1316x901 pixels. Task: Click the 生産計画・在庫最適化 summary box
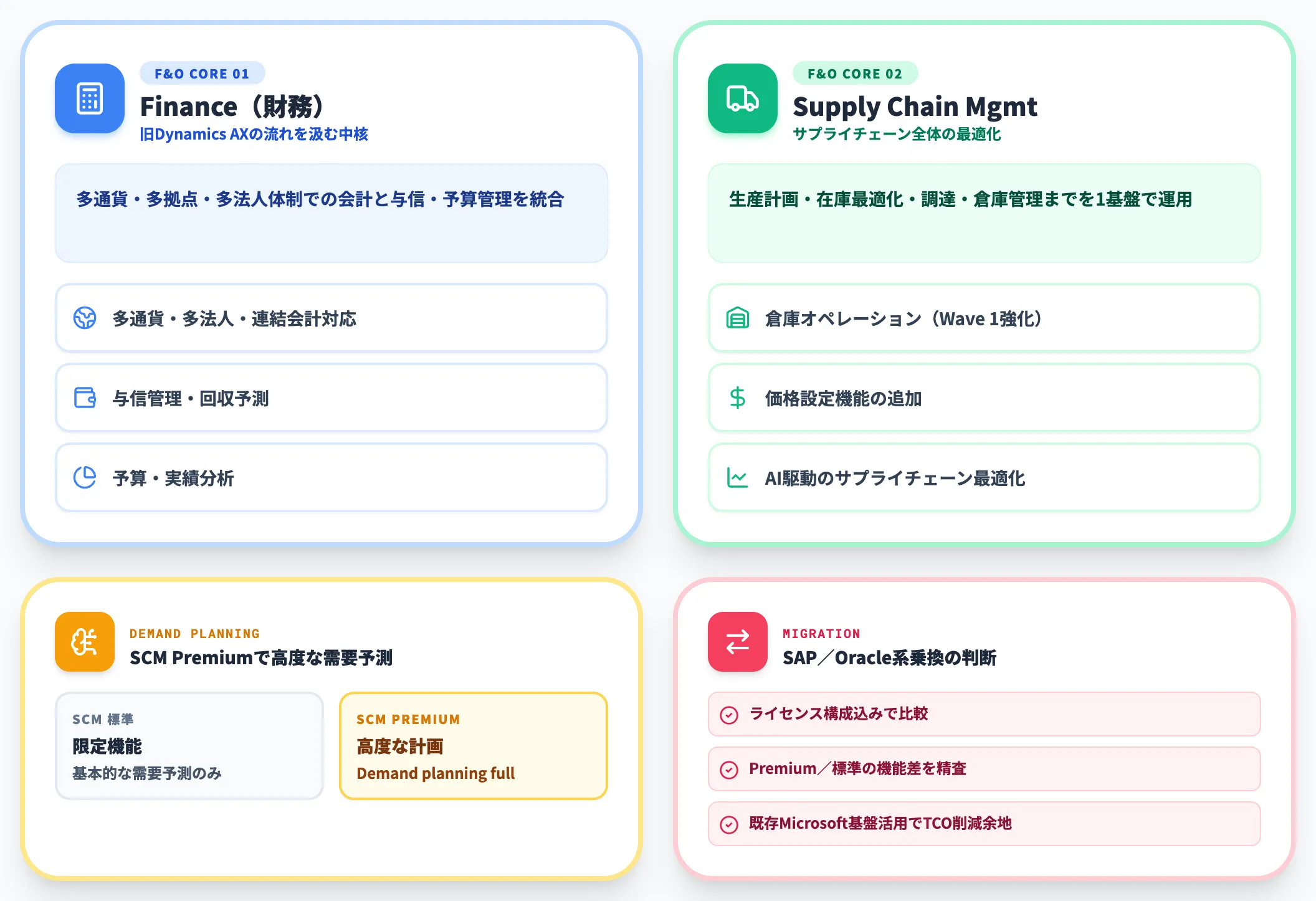pos(985,213)
